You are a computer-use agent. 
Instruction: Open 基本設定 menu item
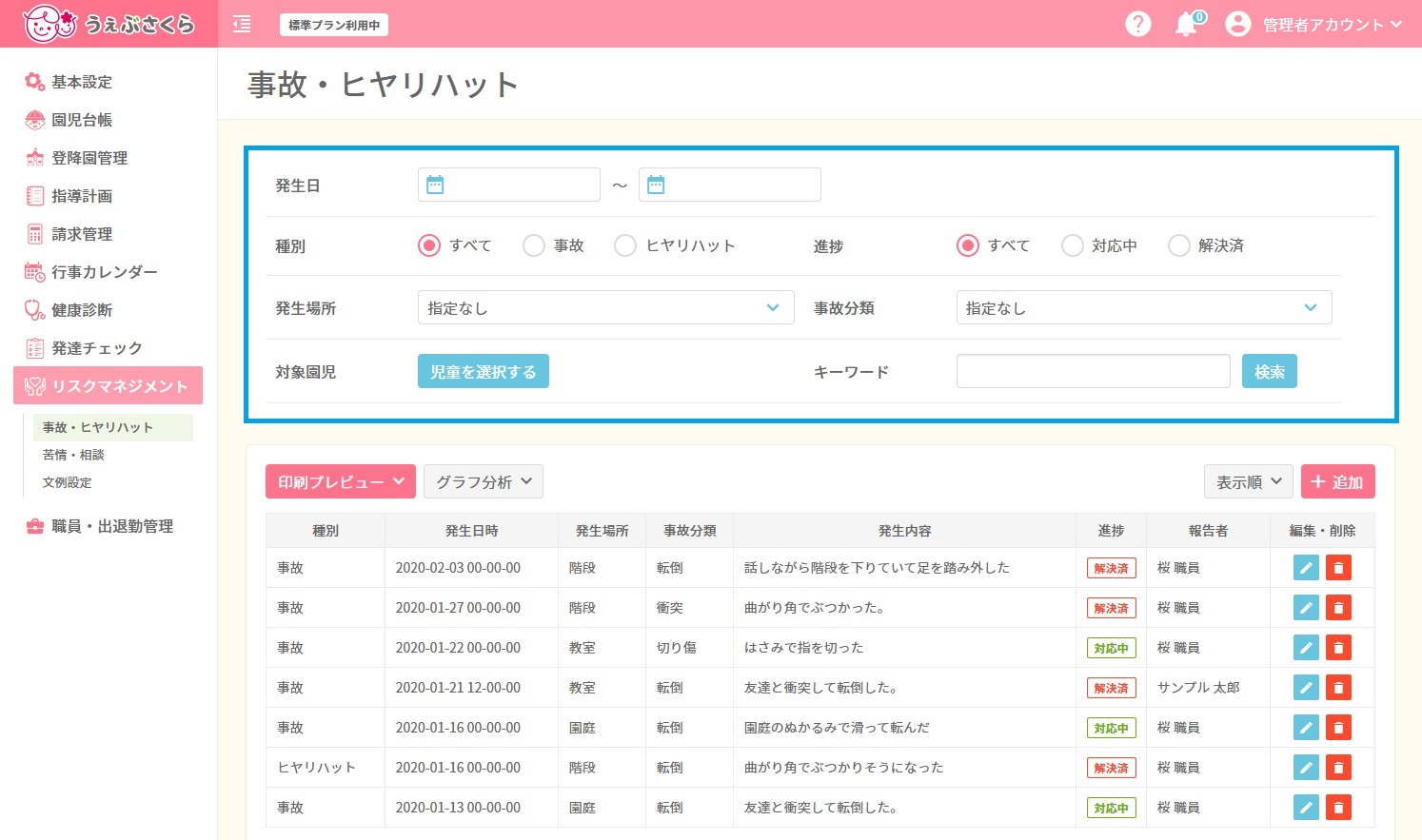click(82, 82)
